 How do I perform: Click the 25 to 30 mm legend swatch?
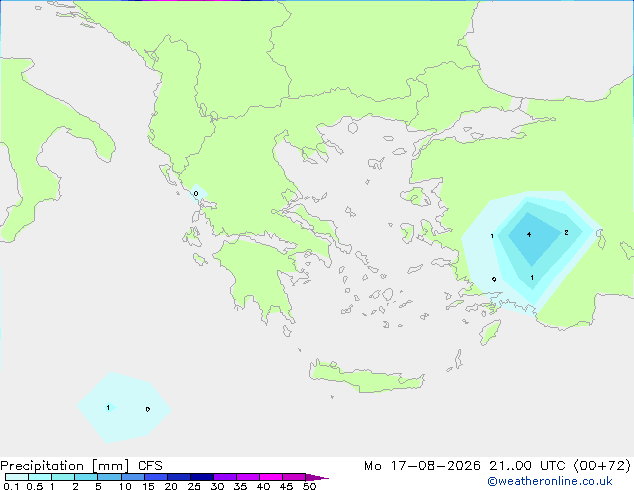(x=201, y=477)
